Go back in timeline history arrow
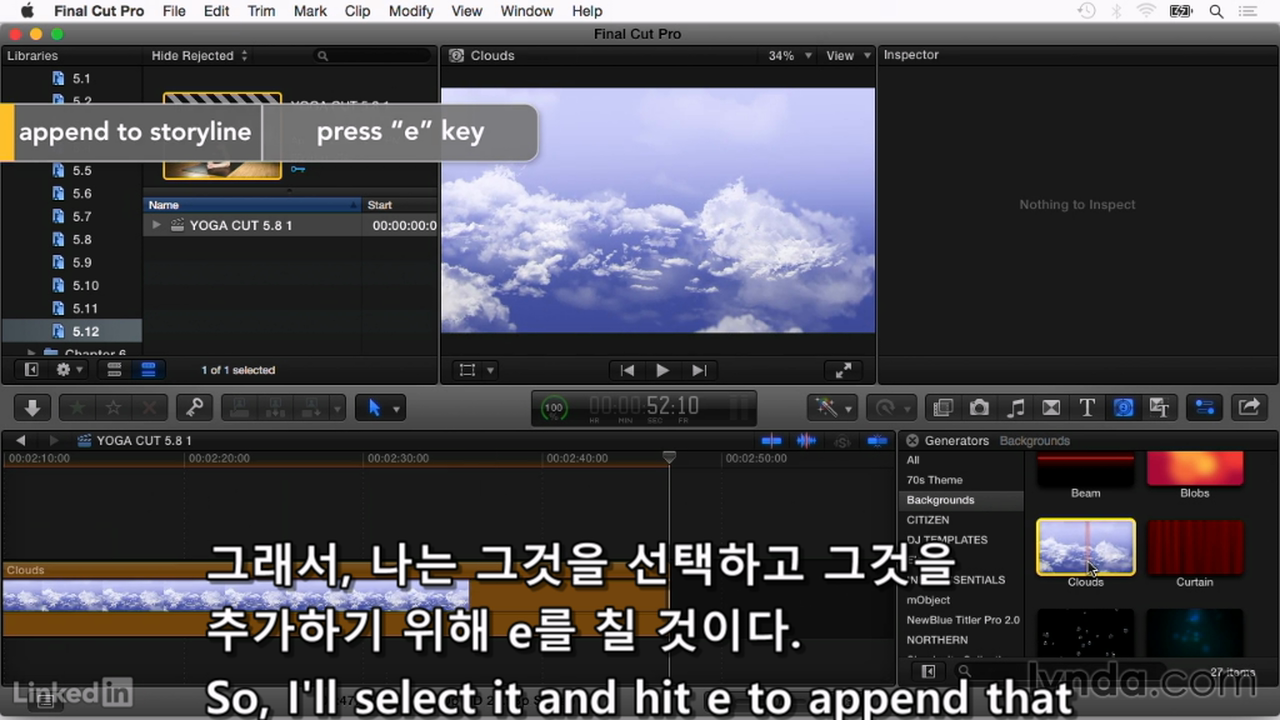Image resolution: width=1280 pixels, height=720 pixels. pyautogui.click(x=20, y=440)
